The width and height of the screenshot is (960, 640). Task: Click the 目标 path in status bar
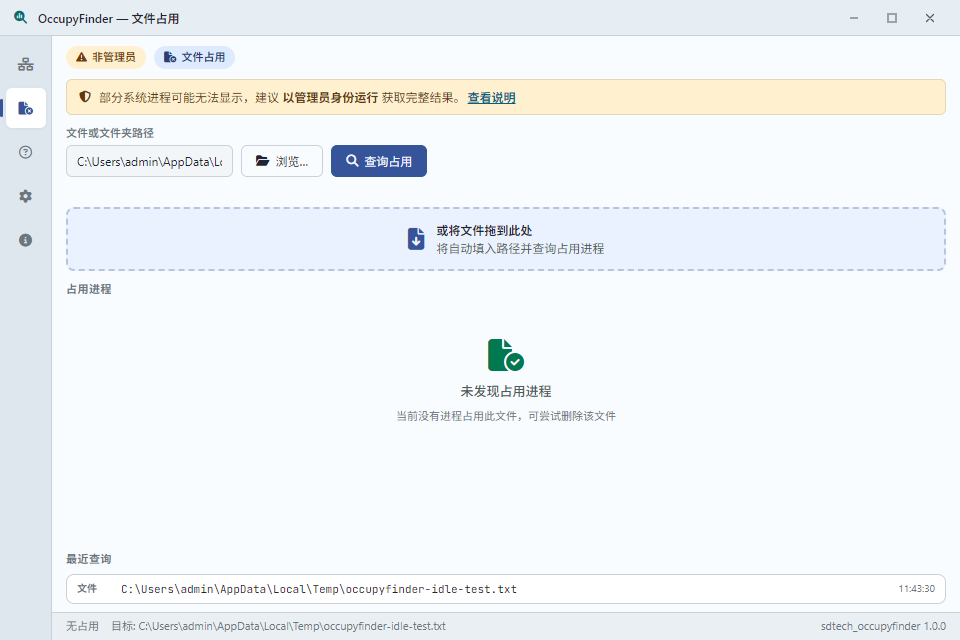click(279, 627)
